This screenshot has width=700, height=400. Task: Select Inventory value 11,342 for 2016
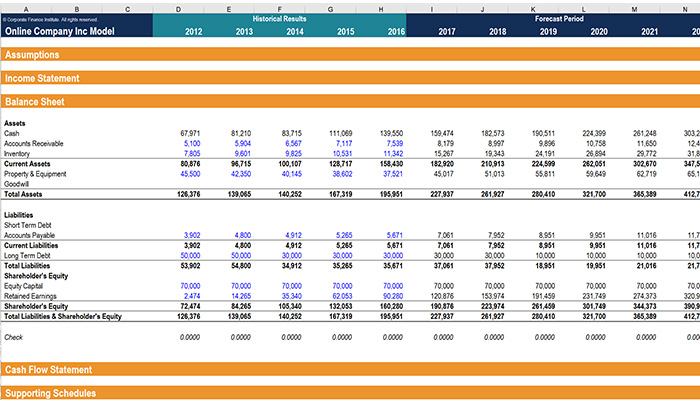tap(393, 154)
